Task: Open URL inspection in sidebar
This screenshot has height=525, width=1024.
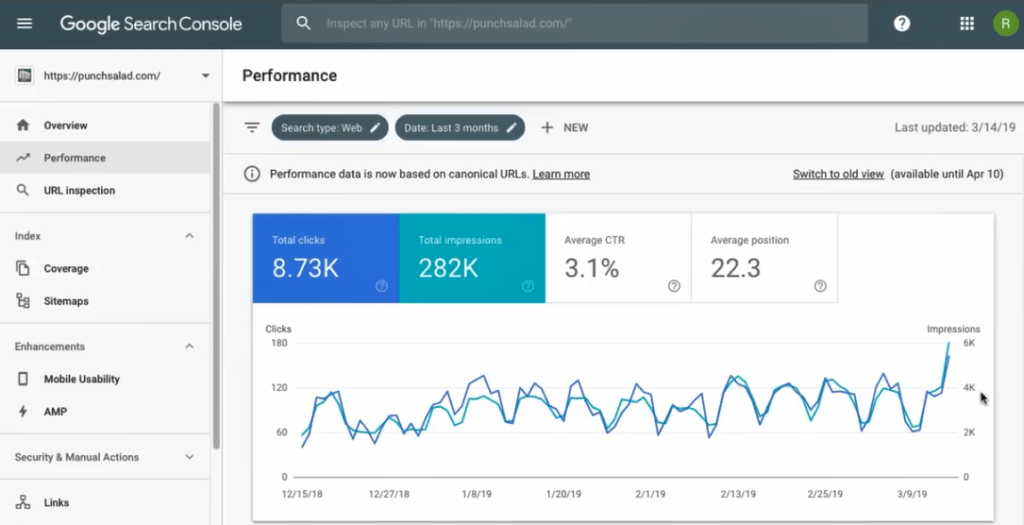Action: click(105, 190)
